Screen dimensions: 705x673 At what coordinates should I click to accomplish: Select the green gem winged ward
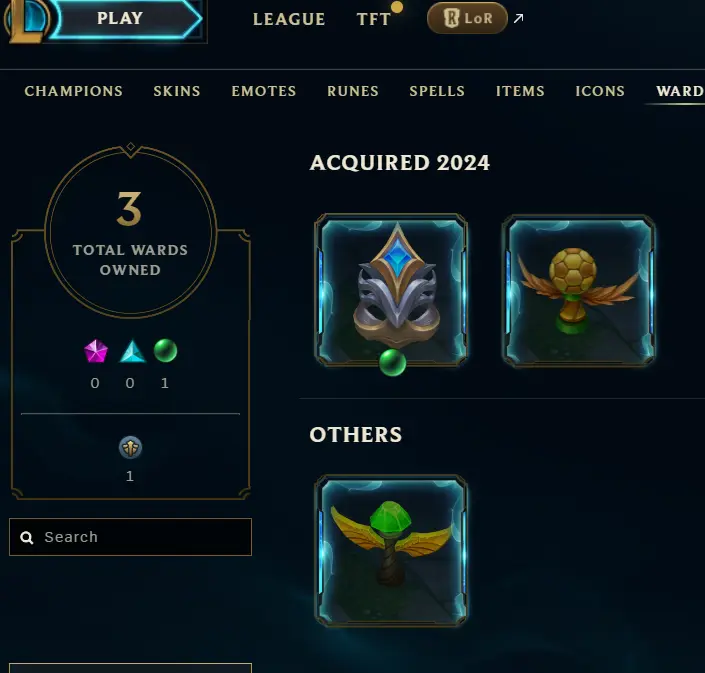(391, 551)
